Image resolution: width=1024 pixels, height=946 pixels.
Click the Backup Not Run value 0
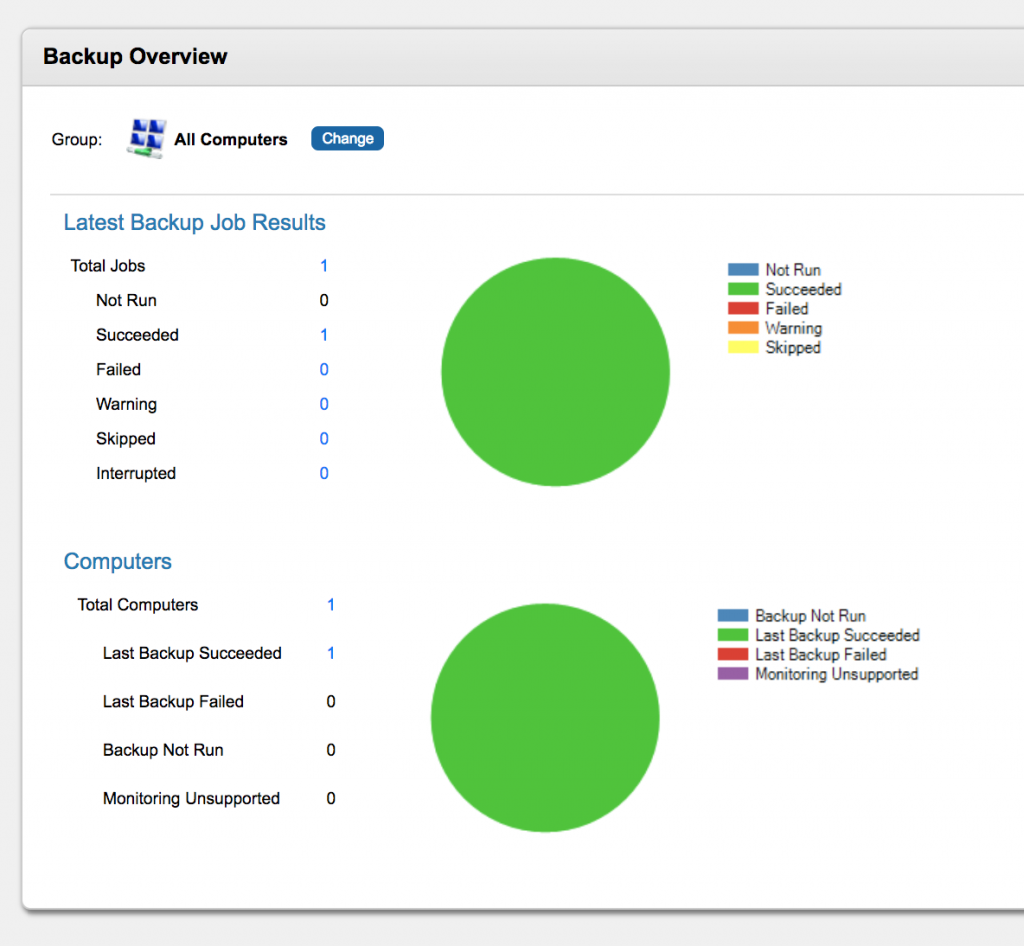[x=331, y=749]
